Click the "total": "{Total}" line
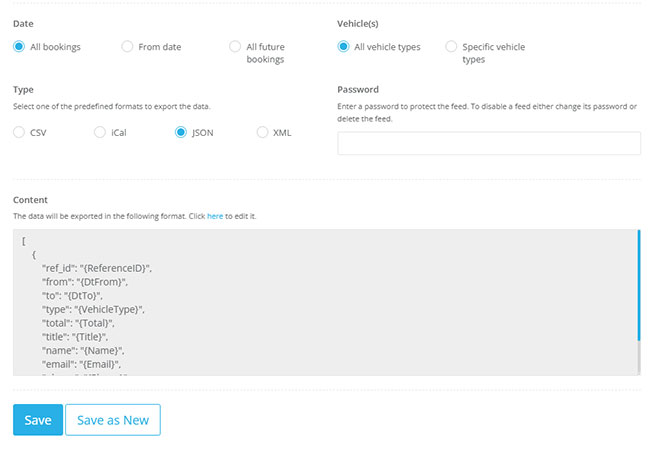Viewport: 650px width, 450px height. pyautogui.click(x=78, y=323)
